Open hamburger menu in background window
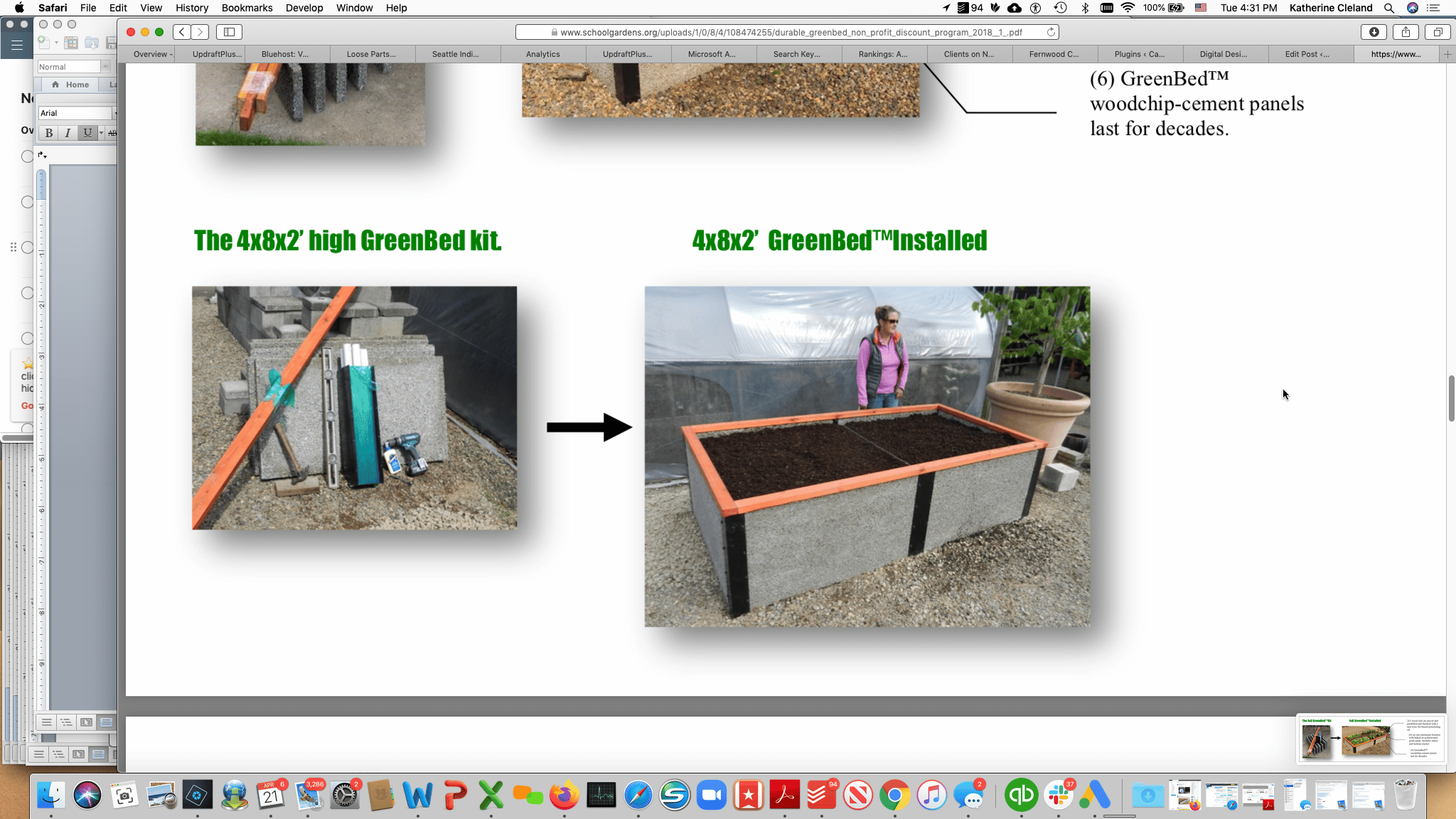Screen dimensions: 1456x819 (17, 45)
